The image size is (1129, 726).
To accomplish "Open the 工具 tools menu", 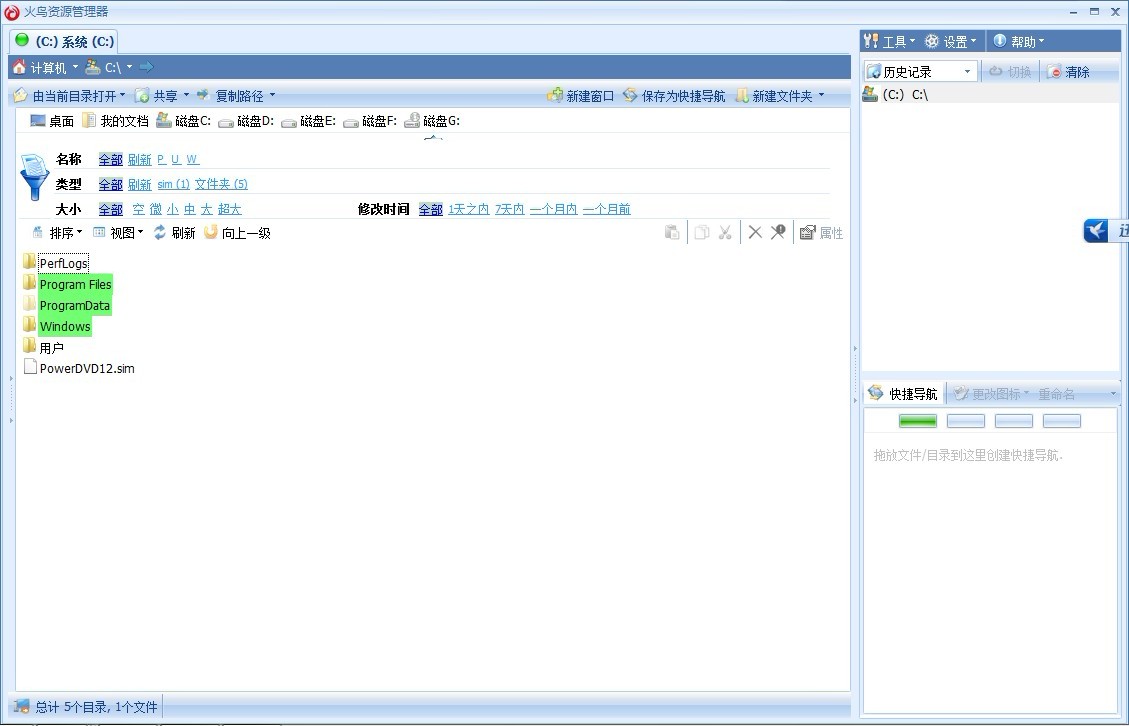I will click(x=888, y=42).
